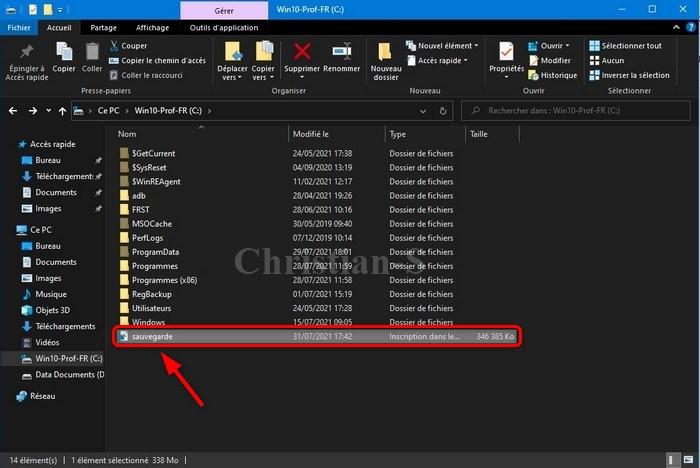Click the Gérer contextual tab
The image size is (700, 468).
coord(224,11)
